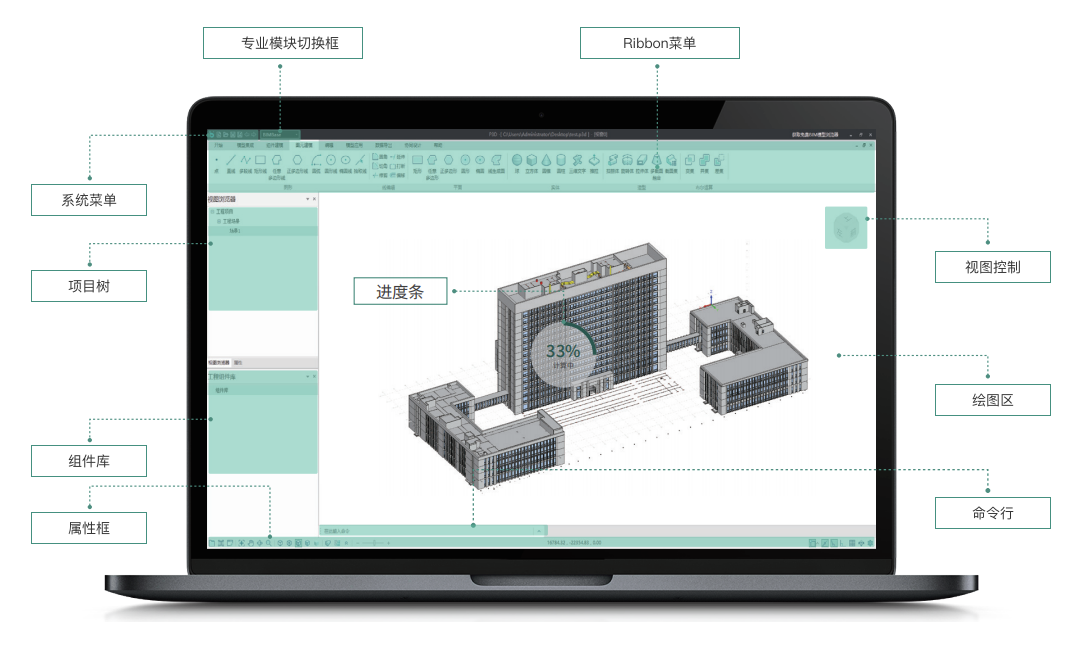Apply the 并集 boolean union tool
This screenshot has width=1087, height=663.
(x=704, y=161)
